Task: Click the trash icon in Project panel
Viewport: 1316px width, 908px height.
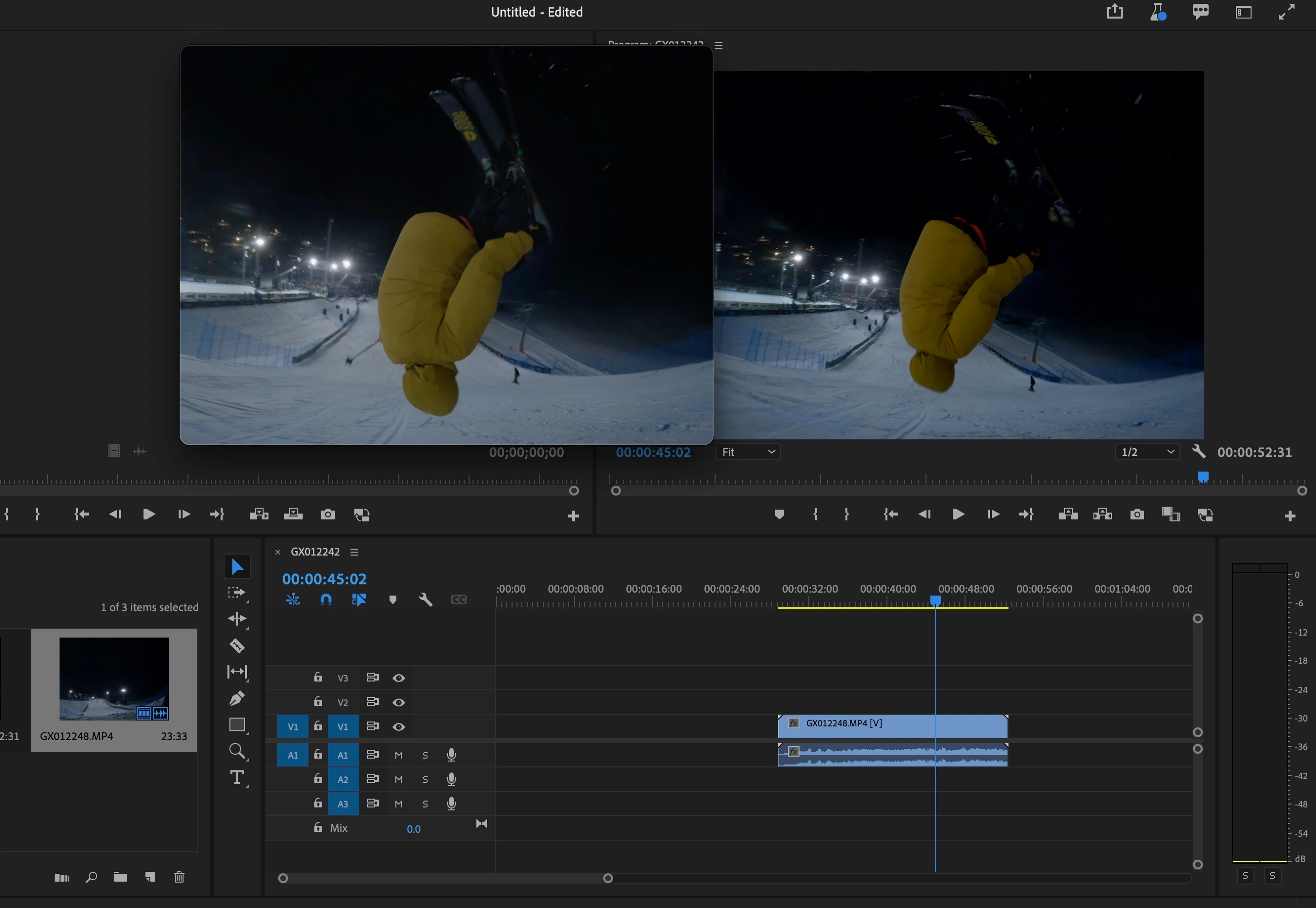Action: [x=179, y=877]
